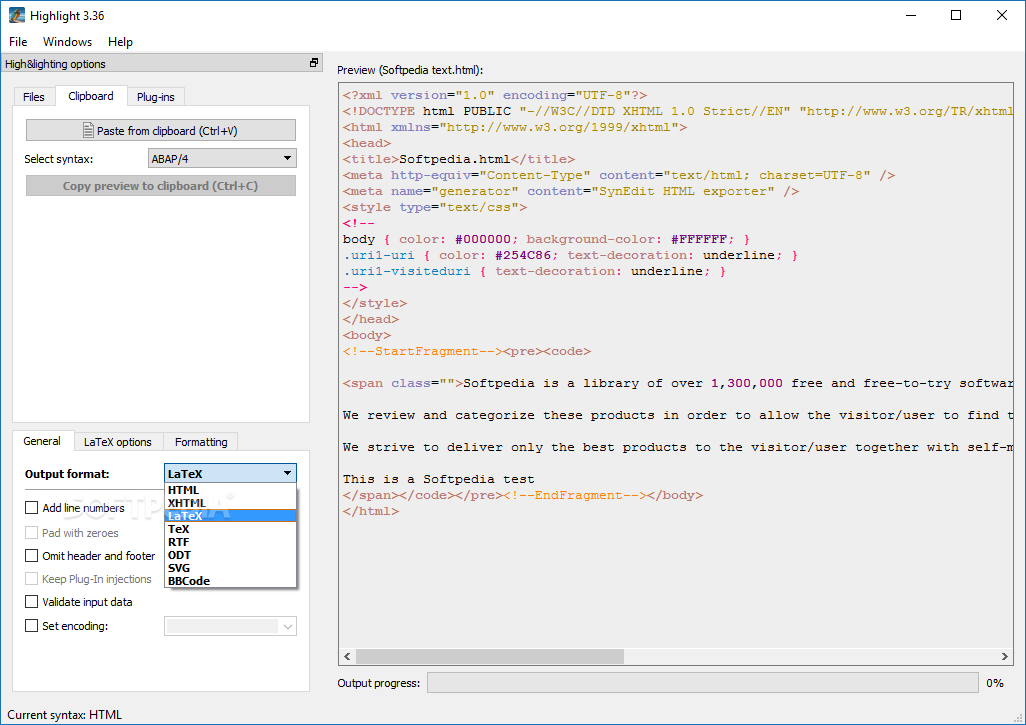Open the Select syntax dropdown
This screenshot has width=1026, height=725.
pos(222,158)
